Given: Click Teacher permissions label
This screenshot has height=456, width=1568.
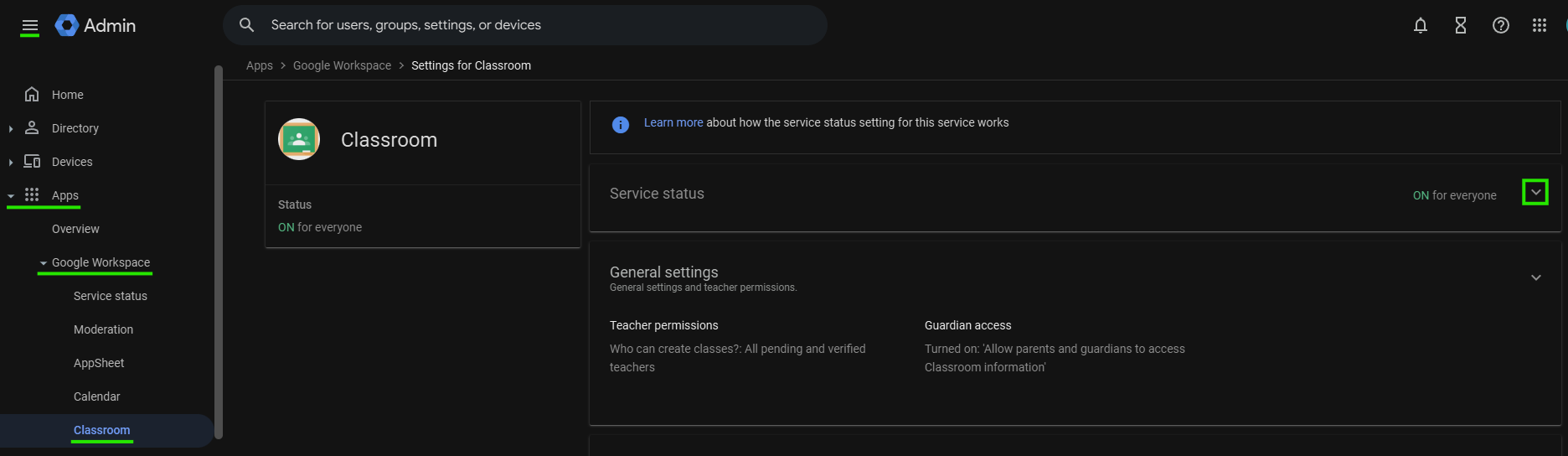Looking at the screenshot, I should tap(664, 325).
